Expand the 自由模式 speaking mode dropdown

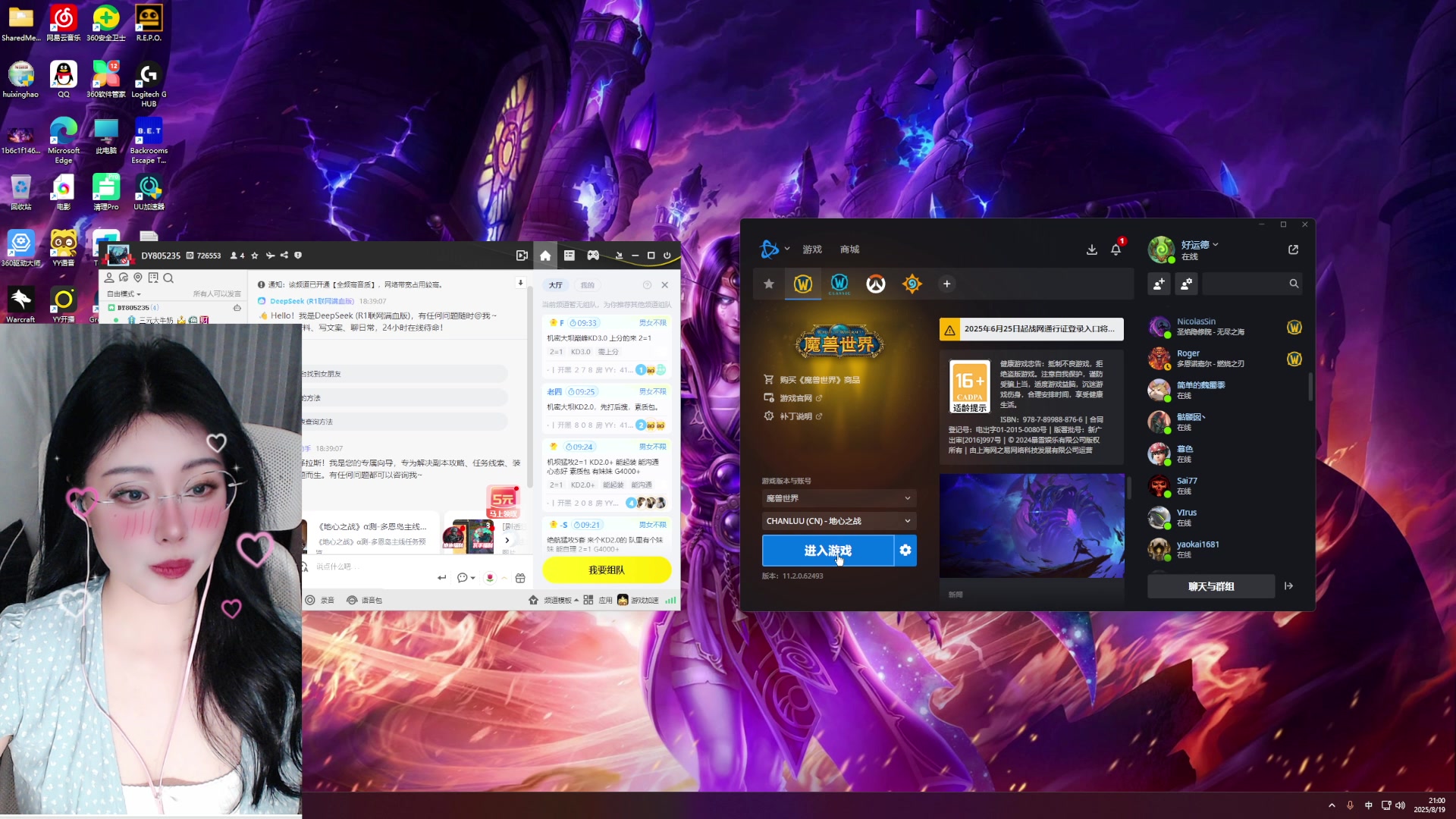[x=124, y=293]
